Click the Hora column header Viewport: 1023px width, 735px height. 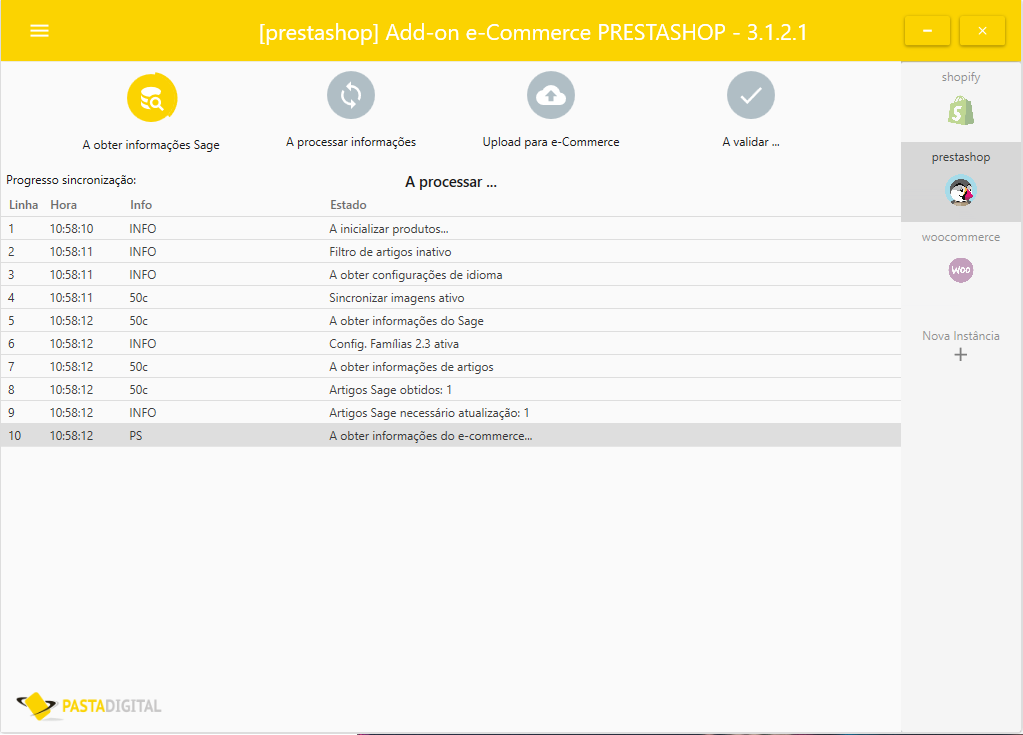click(63, 205)
